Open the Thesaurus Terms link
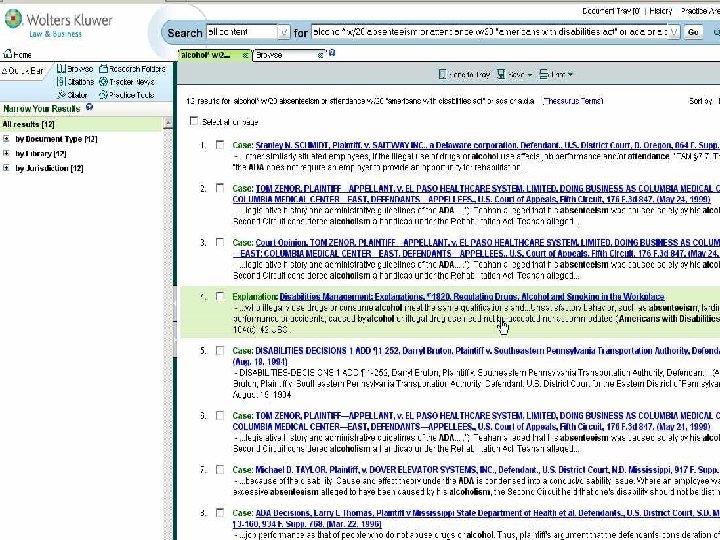 pos(573,101)
